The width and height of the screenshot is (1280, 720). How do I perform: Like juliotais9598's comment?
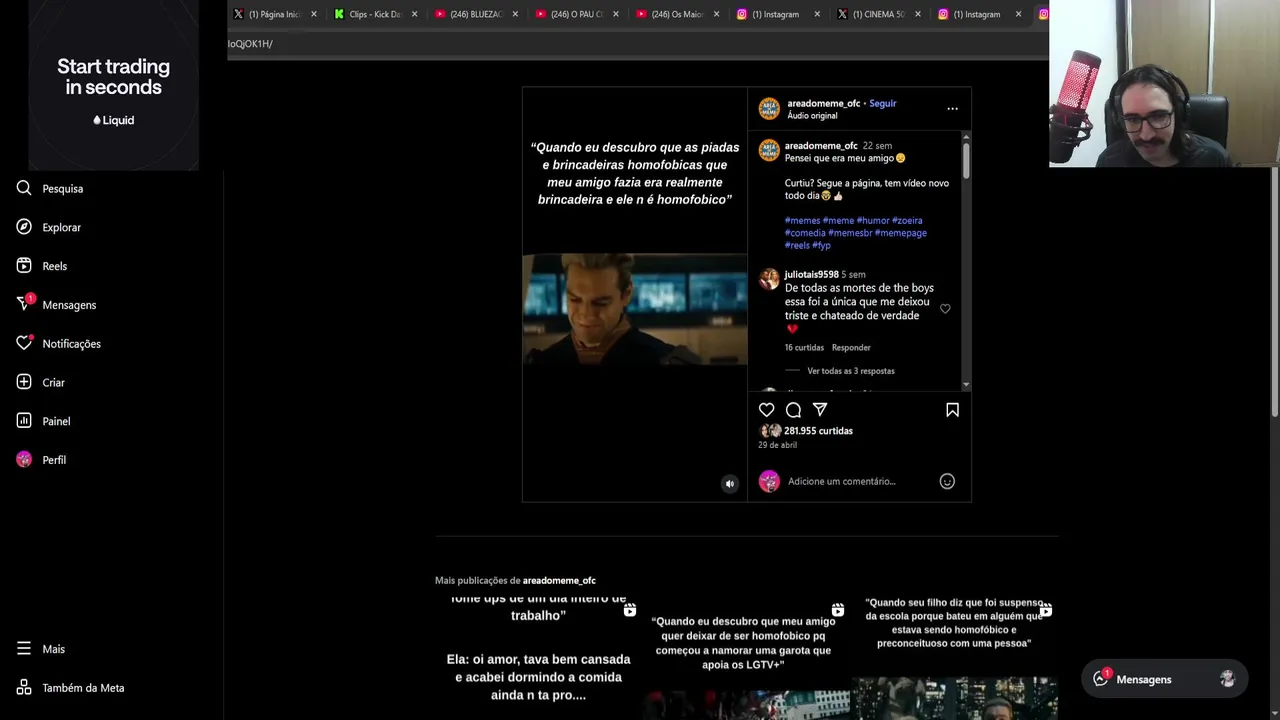(945, 309)
